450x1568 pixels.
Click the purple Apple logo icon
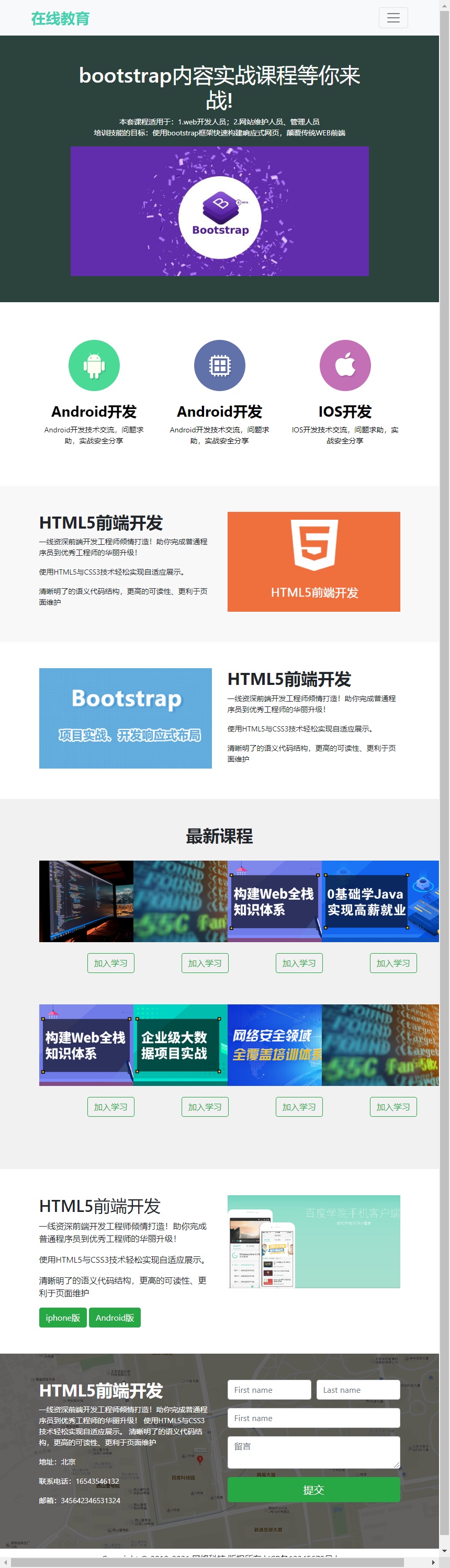coord(345,365)
